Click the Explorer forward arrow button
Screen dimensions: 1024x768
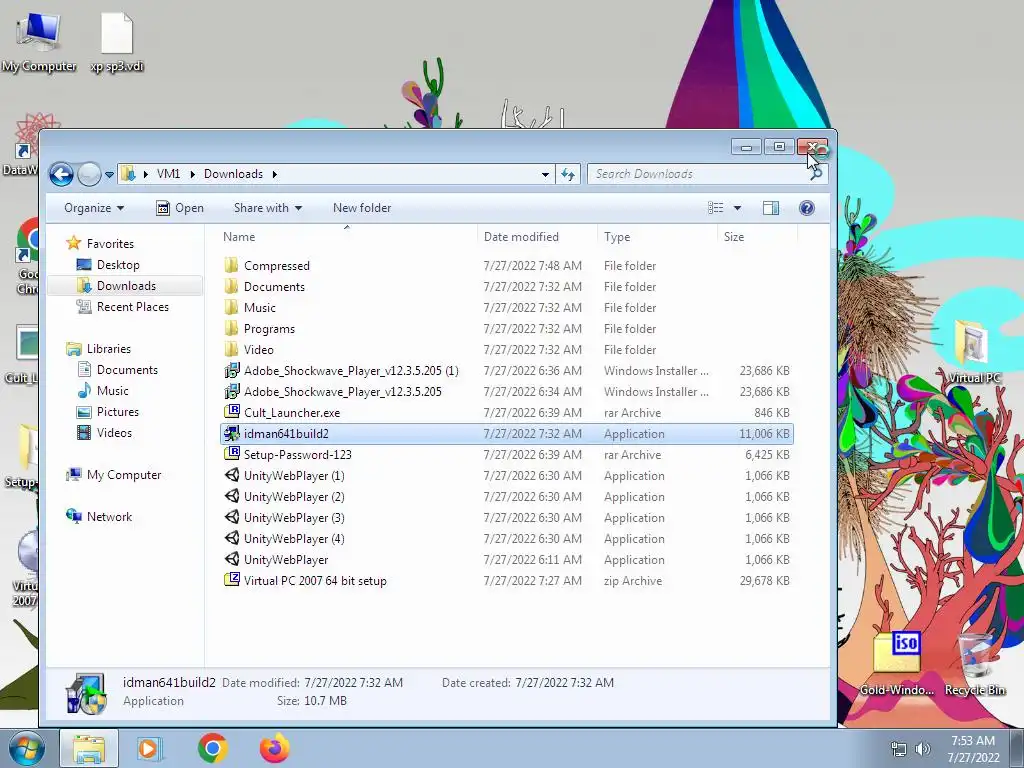[89, 174]
